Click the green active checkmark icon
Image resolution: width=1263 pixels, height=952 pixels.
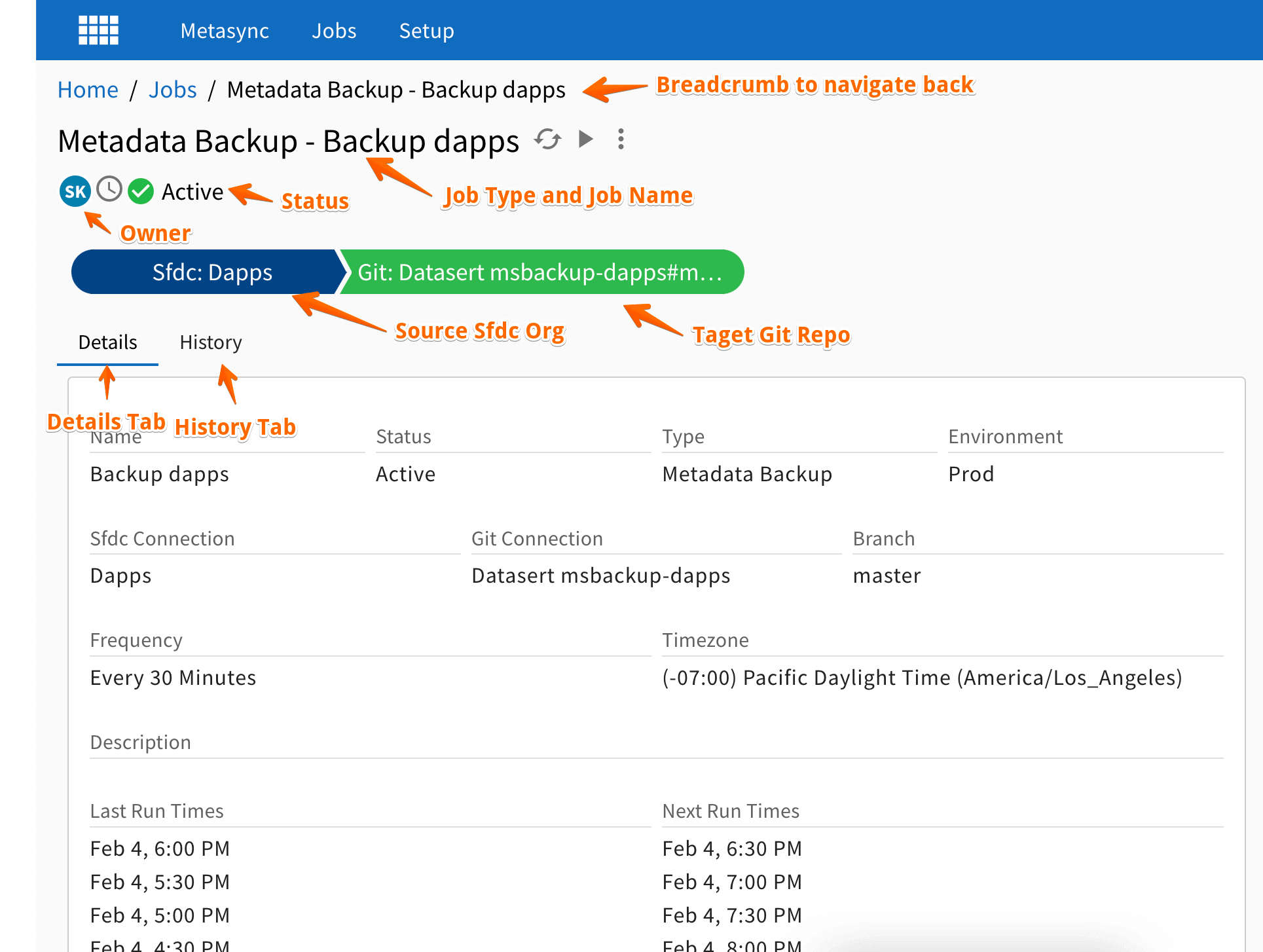141,191
